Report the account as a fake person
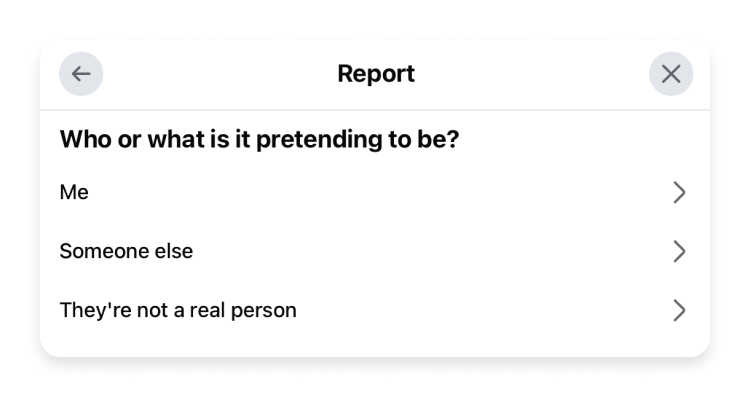 tap(375, 310)
